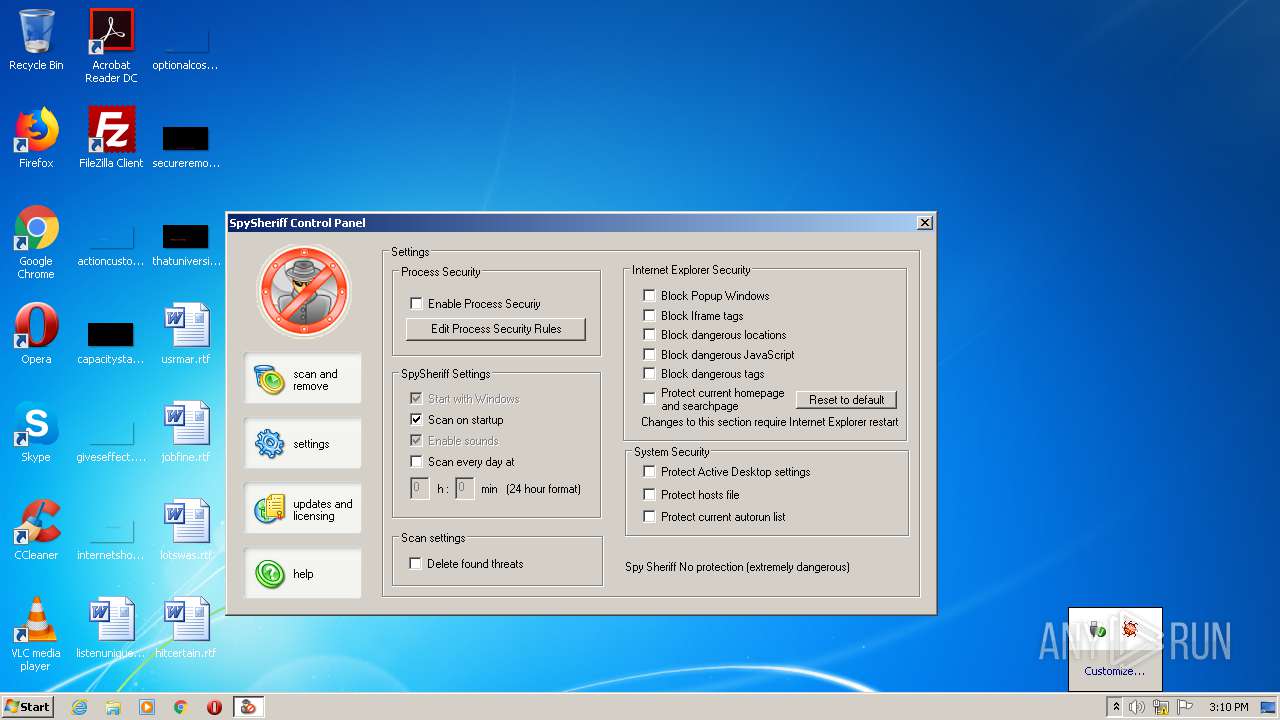
Task: Open Windows Explorer from the taskbar
Action: click(113, 707)
